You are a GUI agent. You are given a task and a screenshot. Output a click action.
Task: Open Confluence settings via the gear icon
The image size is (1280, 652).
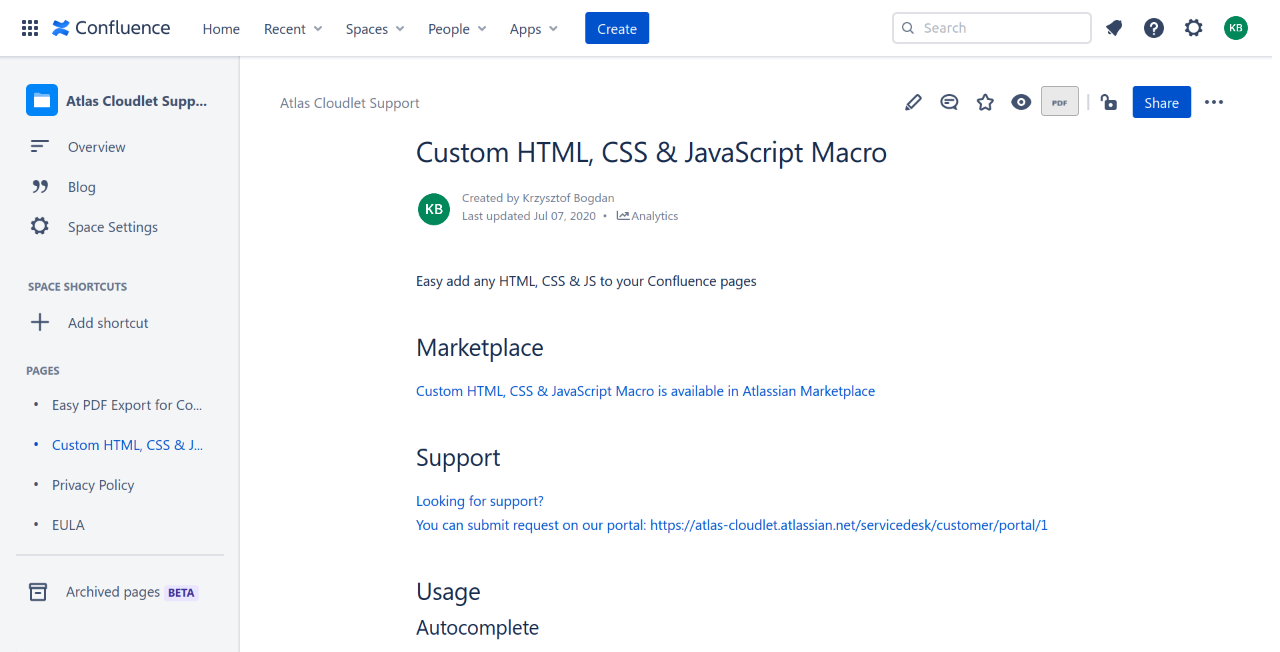(x=1194, y=28)
